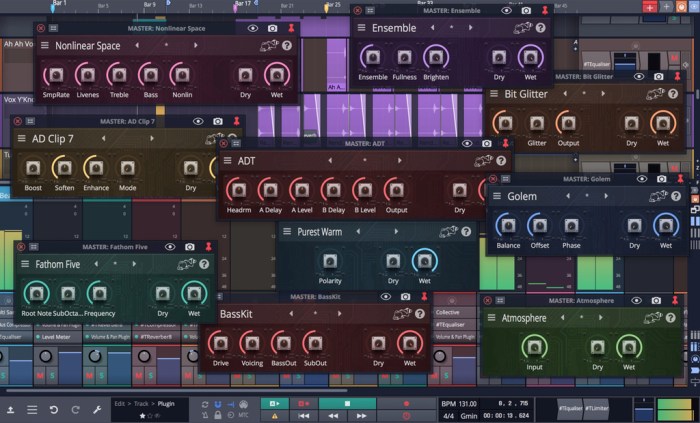The width and height of the screenshot is (700, 423).
Task: Click the snapshot camera icon on Nonlinear Space
Action: (271, 29)
